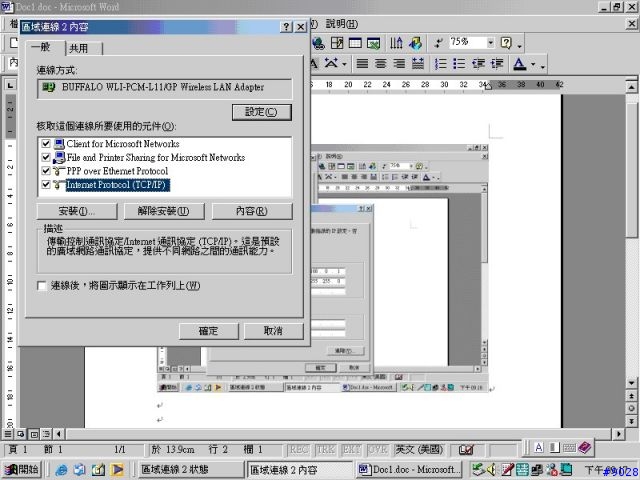640x480 pixels.
Task: Open the Formatting toolbar options arrow
Action: [543, 66]
